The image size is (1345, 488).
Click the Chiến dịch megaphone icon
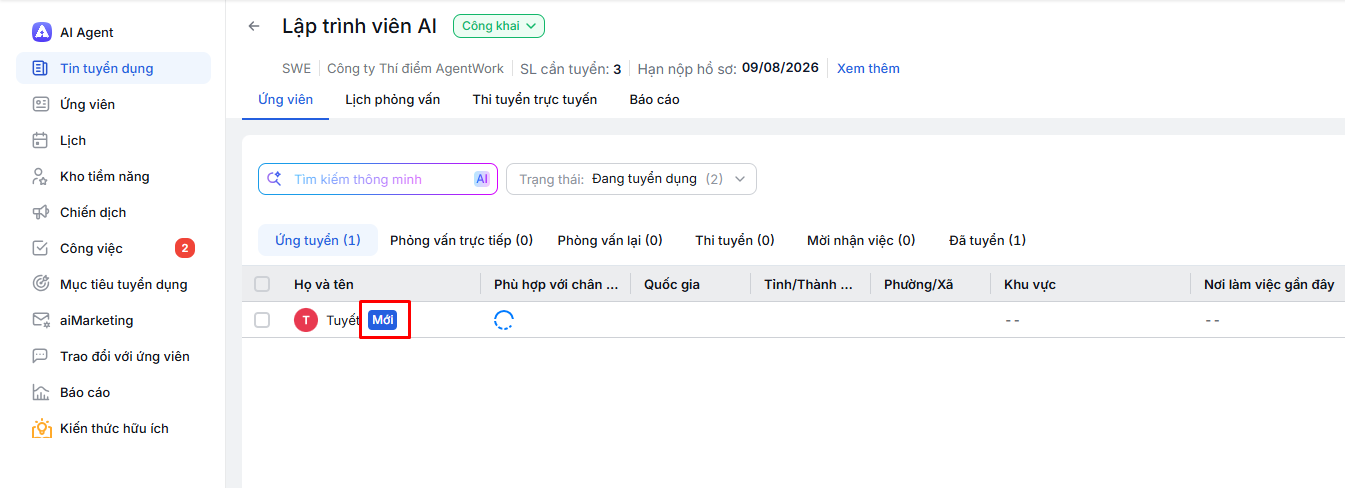41,212
